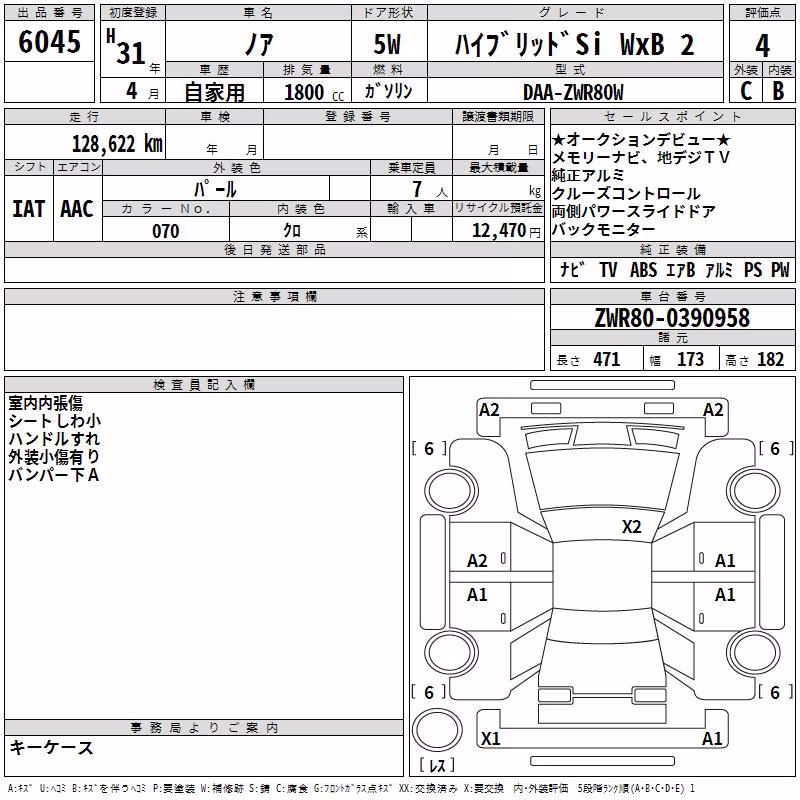Click exterior grade C
This screenshot has width=800, height=800.
pyautogui.click(x=746, y=91)
